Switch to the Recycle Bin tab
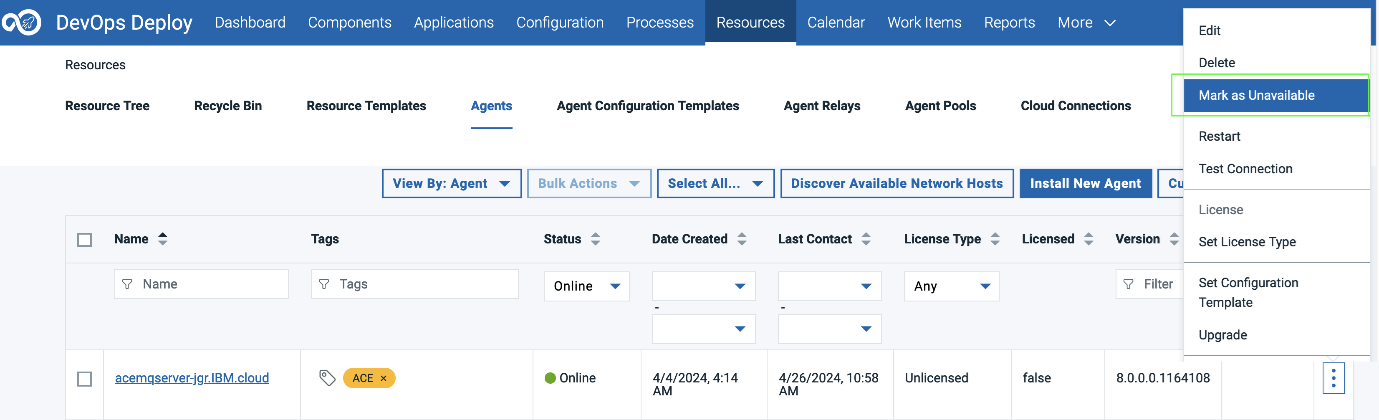1379x420 pixels. (228, 106)
